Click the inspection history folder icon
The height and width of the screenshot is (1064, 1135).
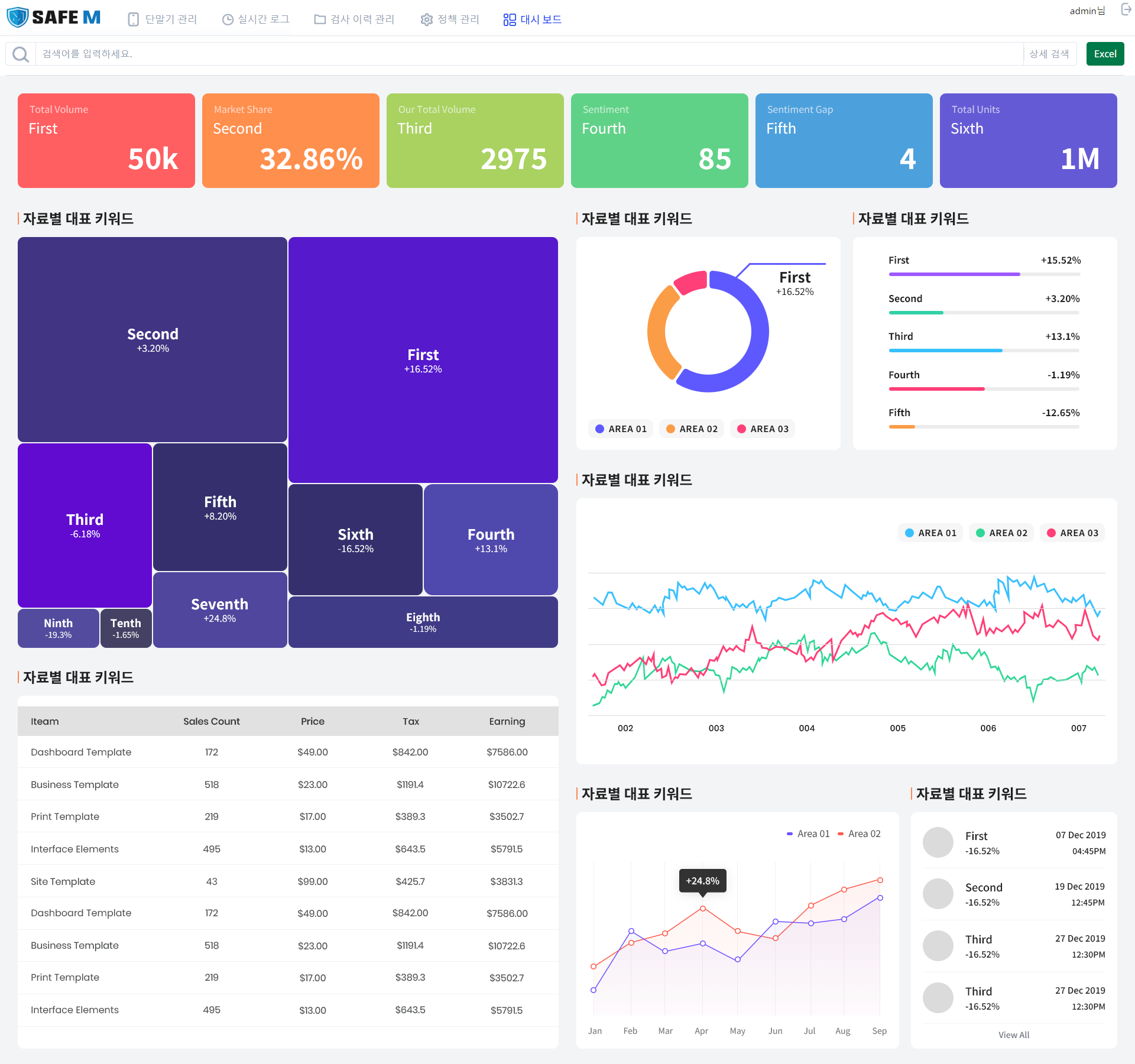click(320, 20)
